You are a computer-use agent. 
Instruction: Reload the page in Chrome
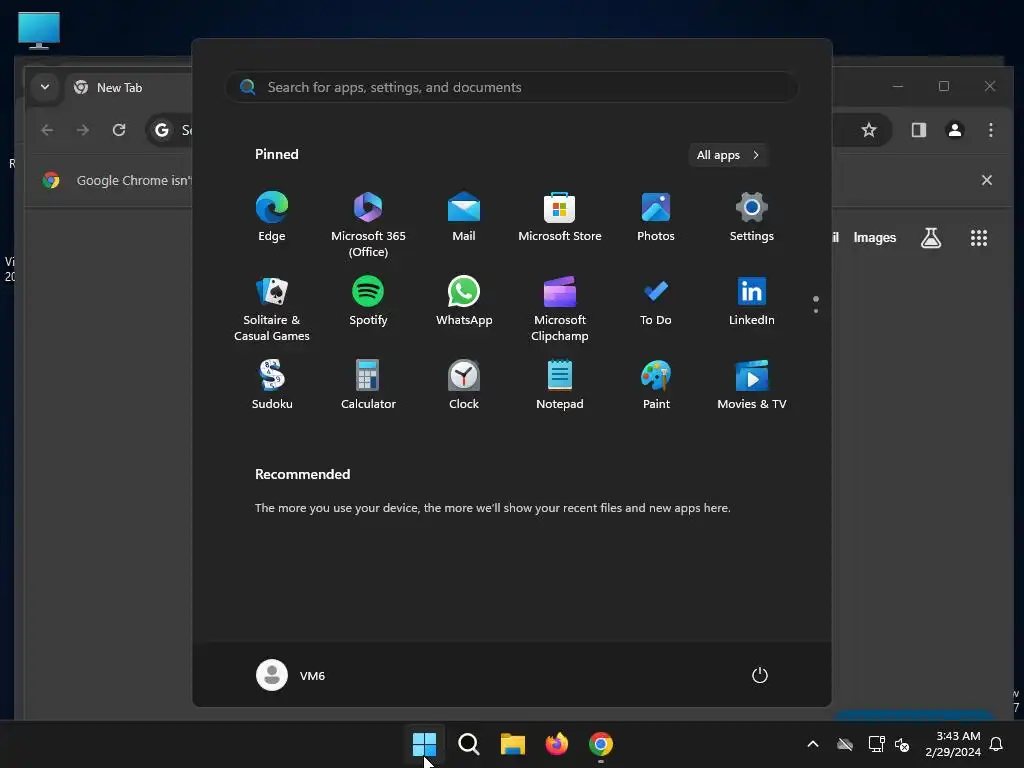point(119,130)
